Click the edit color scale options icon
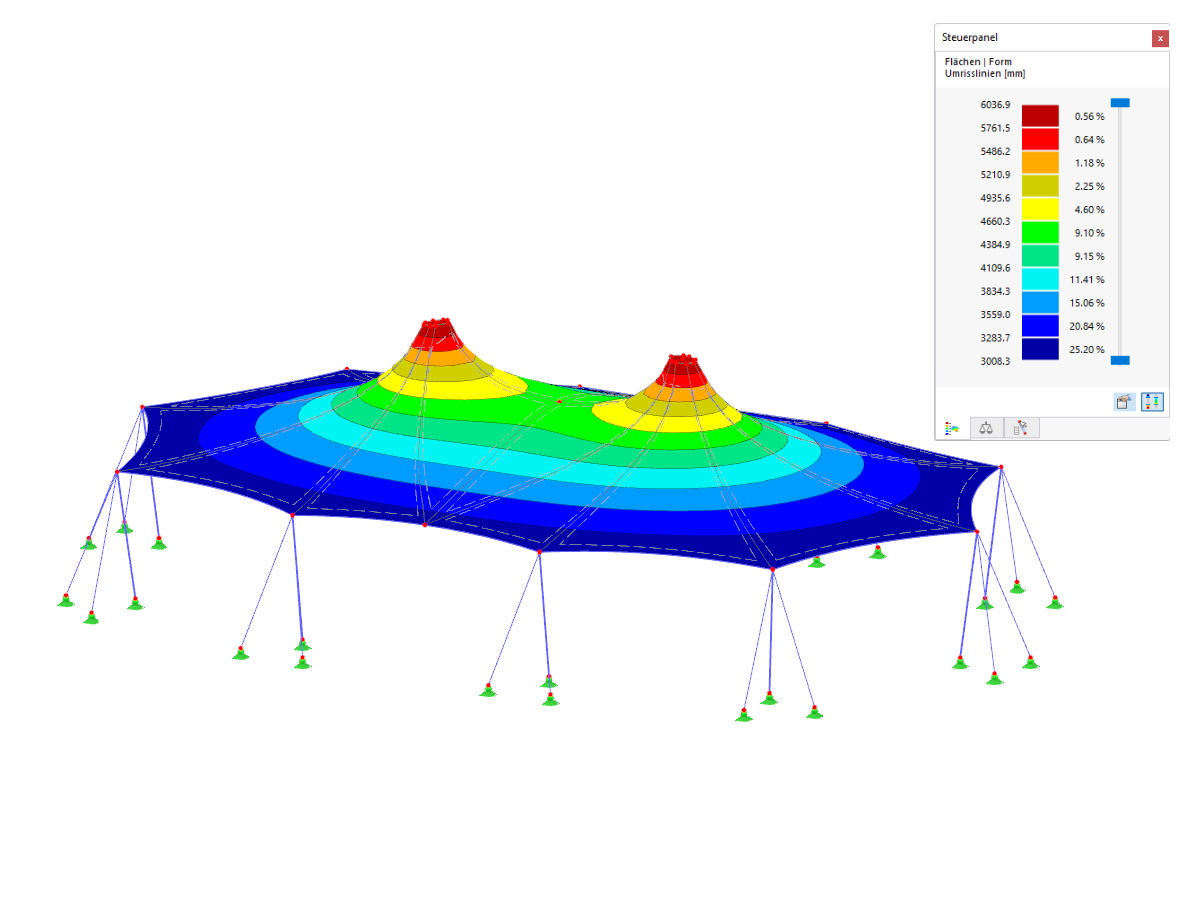The height and width of the screenshot is (900, 1200). (1125, 401)
